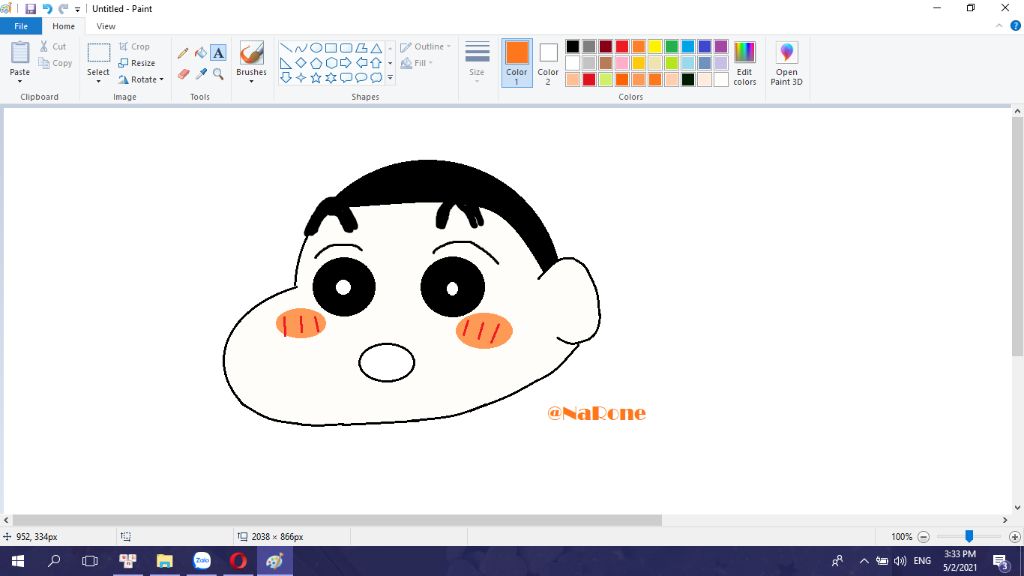Click the horizontal scrollbar thumb
The width and height of the screenshot is (1024, 576).
pos(337,520)
